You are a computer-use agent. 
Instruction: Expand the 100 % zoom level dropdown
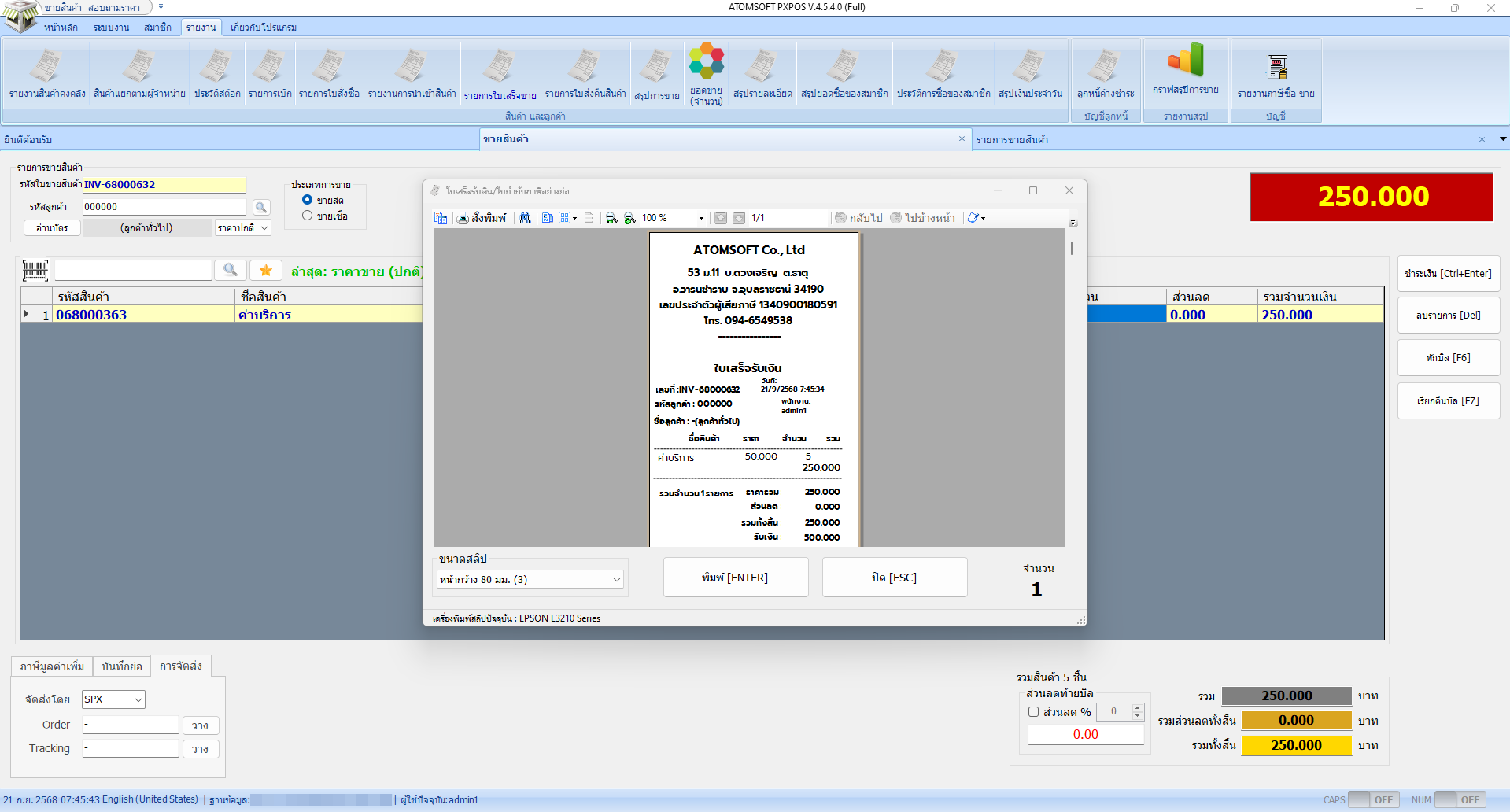(701, 218)
